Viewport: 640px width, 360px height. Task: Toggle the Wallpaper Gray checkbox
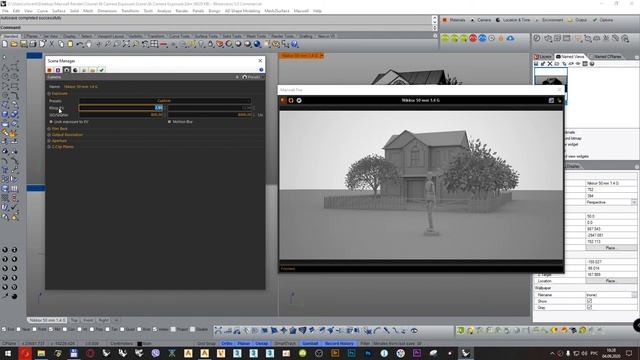pyautogui.click(x=589, y=307)
